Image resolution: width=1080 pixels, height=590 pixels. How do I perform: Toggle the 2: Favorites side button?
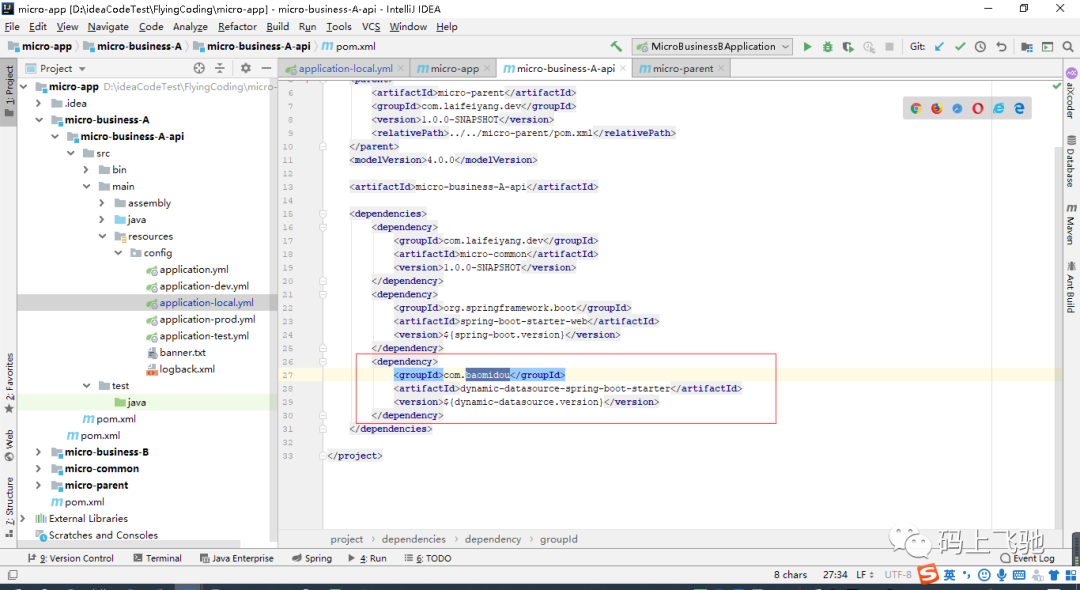9,383
